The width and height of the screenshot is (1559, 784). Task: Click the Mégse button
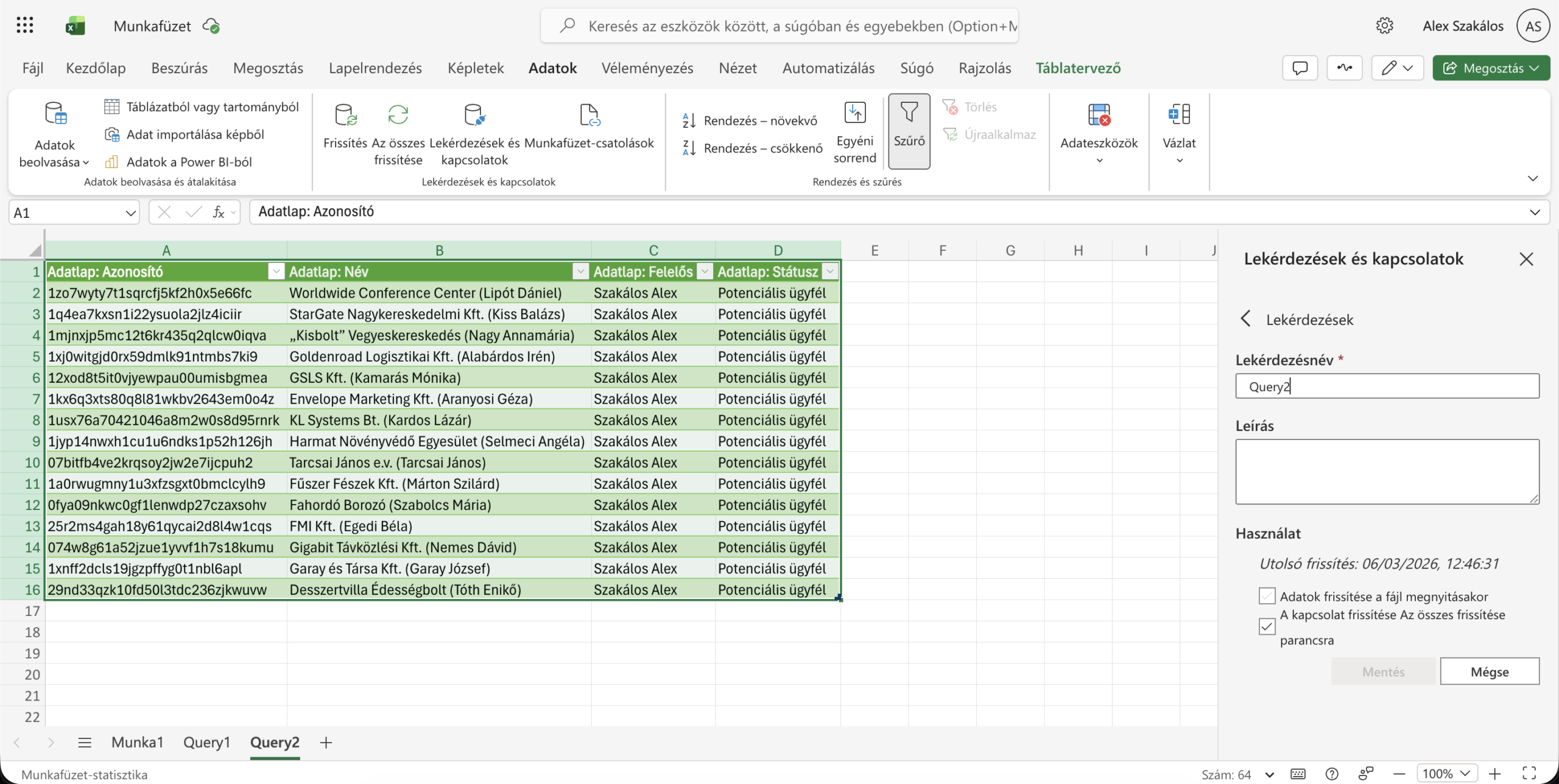[x=1489, y=671]
